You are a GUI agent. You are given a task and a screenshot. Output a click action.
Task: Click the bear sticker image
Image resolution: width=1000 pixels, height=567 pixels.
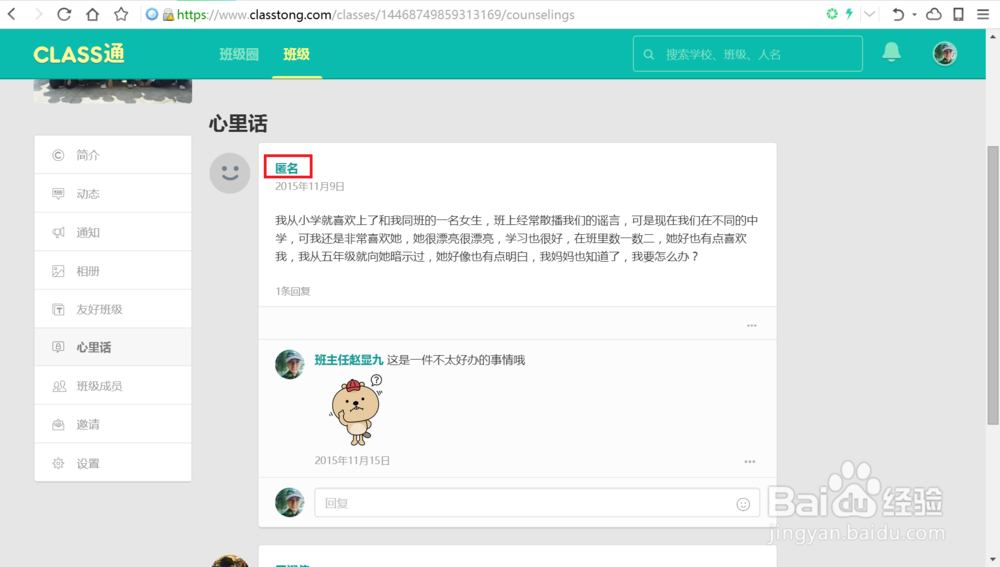click(356, 410)
